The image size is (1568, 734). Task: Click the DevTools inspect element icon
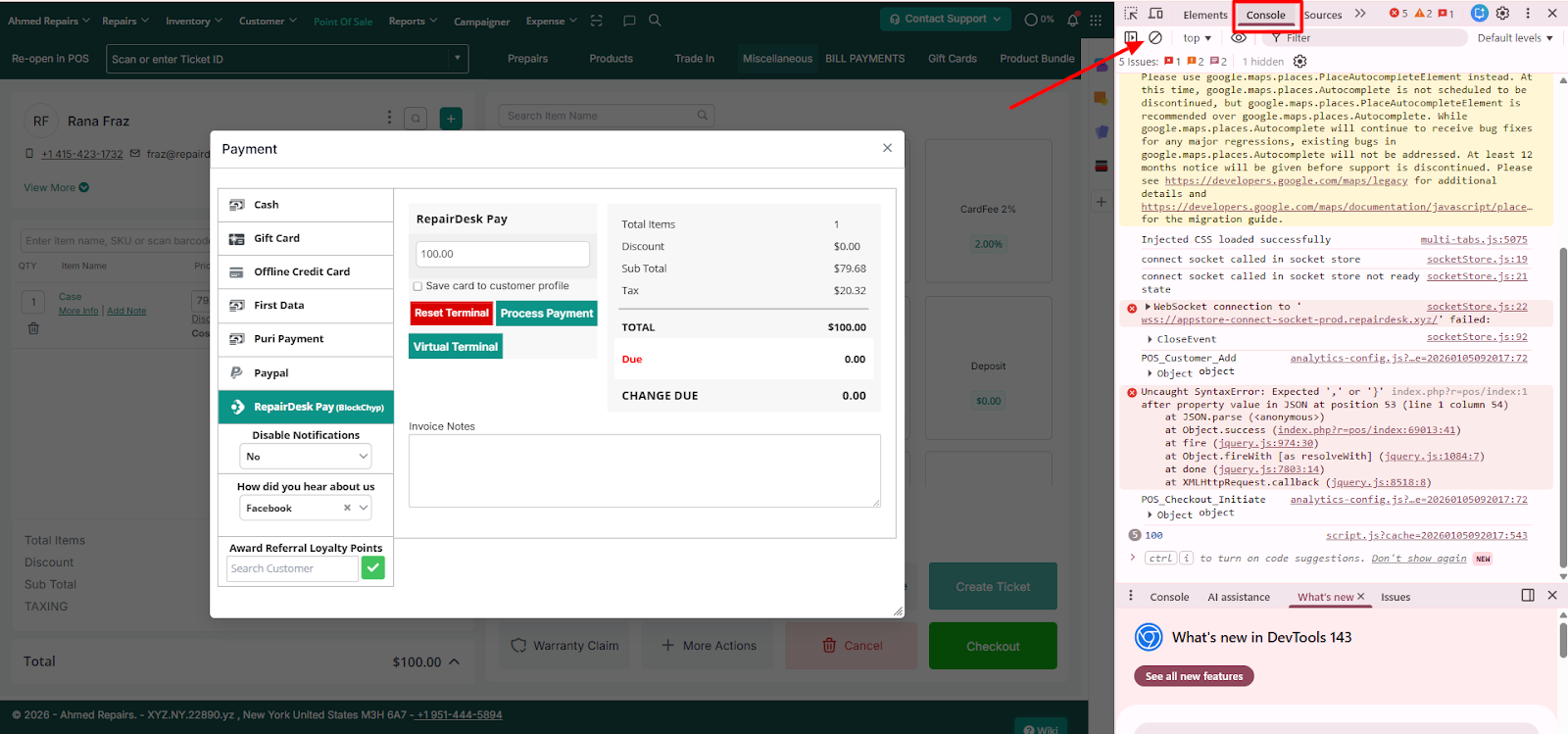1131,14
